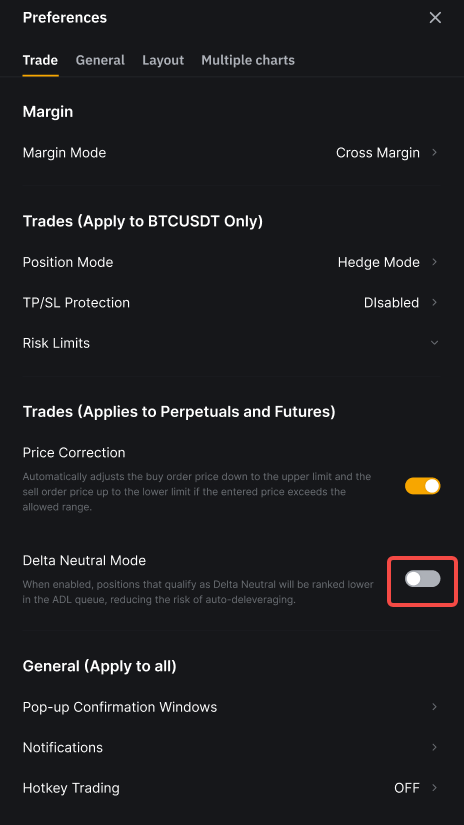464x825 pixels.
Task: Open the Pop-up Confirmation Windows label
Action: 120,707
